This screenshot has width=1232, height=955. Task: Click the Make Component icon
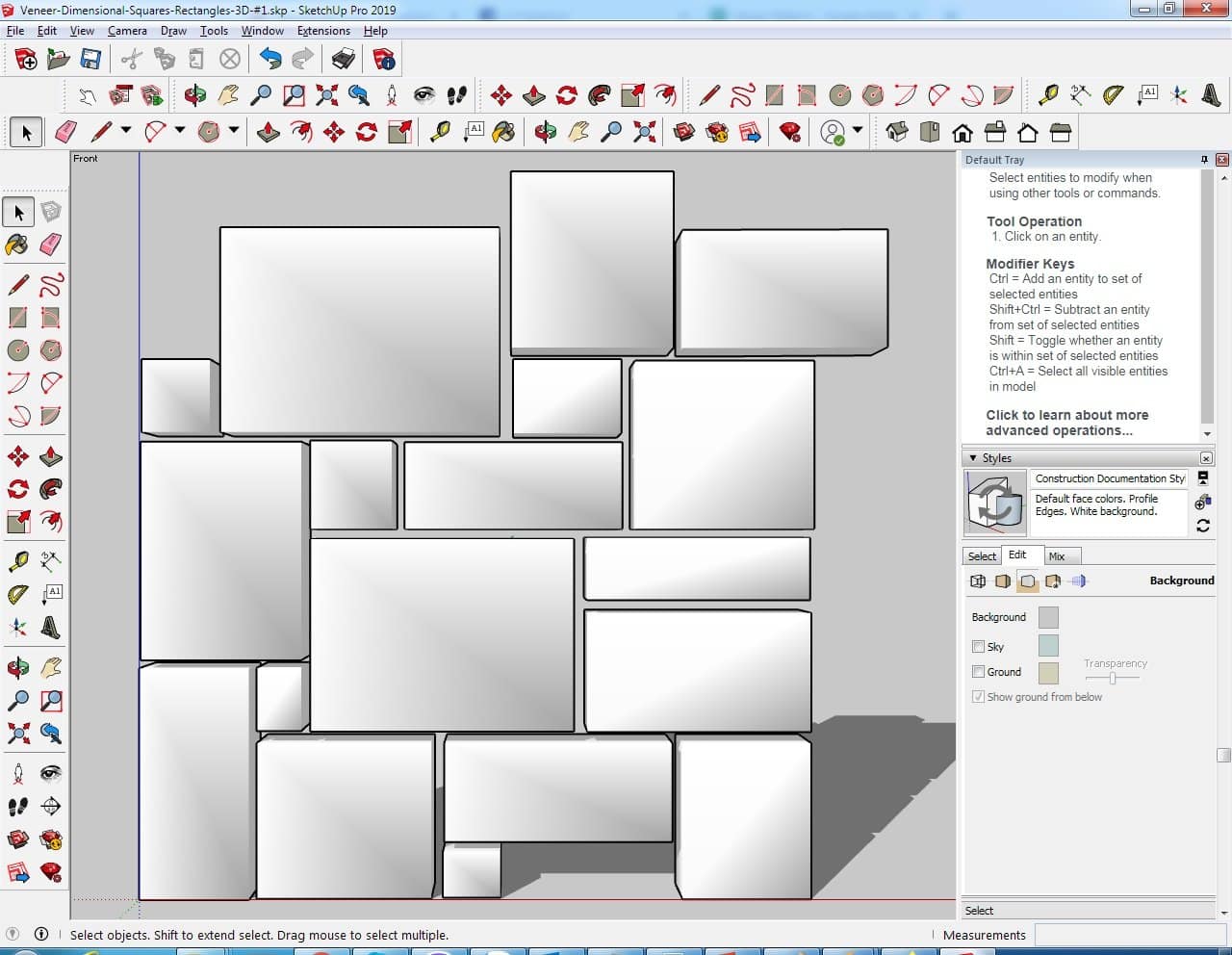[x=51, y=212]
